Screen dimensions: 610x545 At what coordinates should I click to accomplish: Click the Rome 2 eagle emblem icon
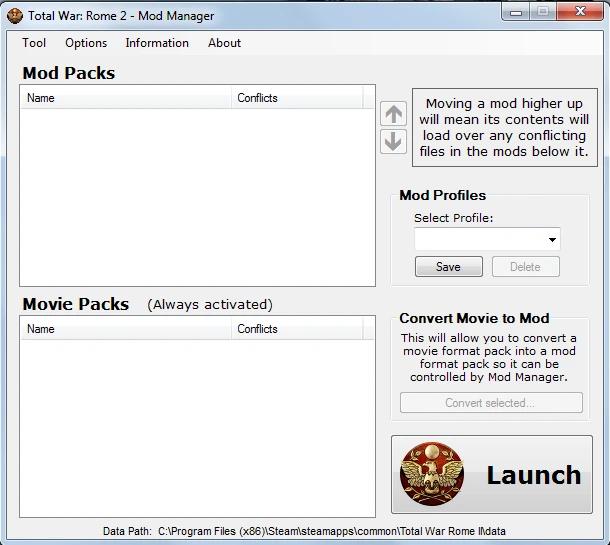click(431, 474)
